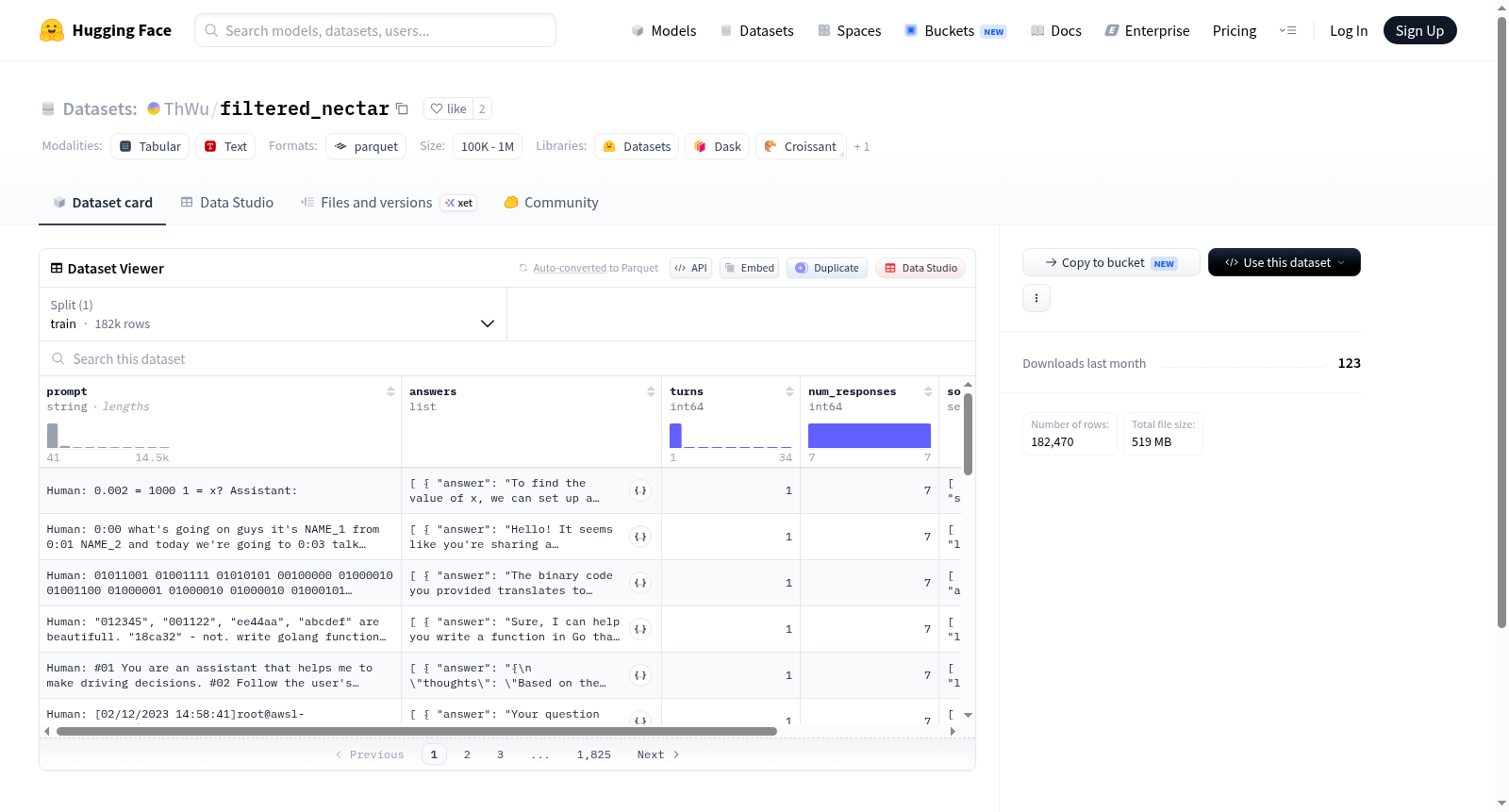Image resolution: width=1509 pixels, height=812 pixels.
Task: Click the turns histogram bar
Action: click(x=675, y=436)
